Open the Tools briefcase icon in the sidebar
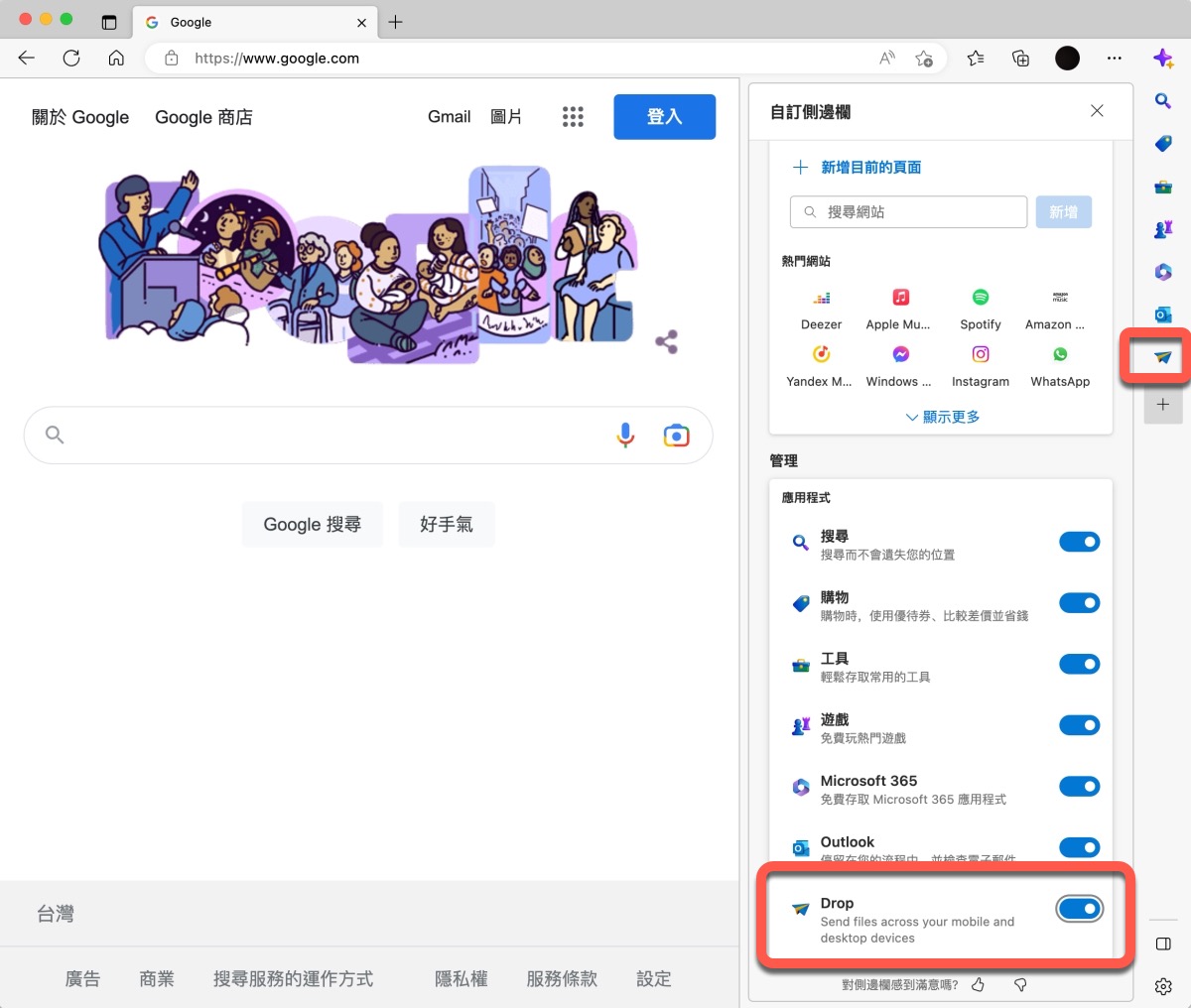 point(1163,187)
